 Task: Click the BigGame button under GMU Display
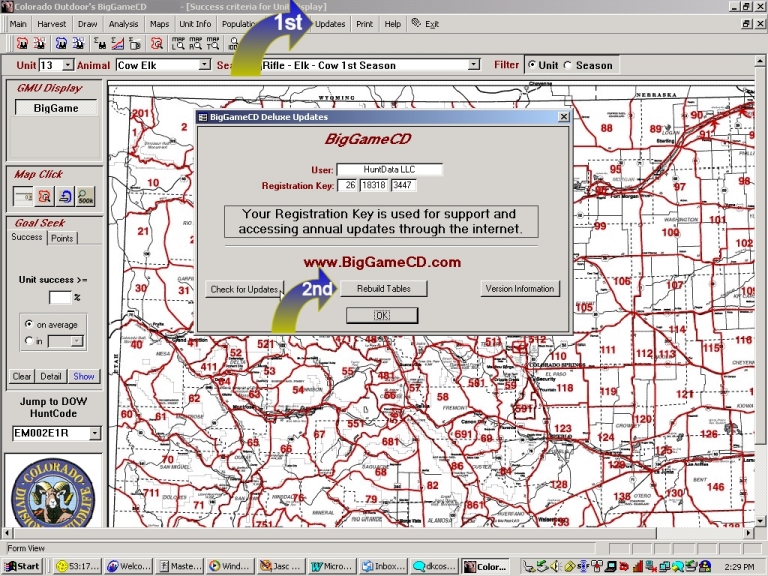click(x=56, y=108)
